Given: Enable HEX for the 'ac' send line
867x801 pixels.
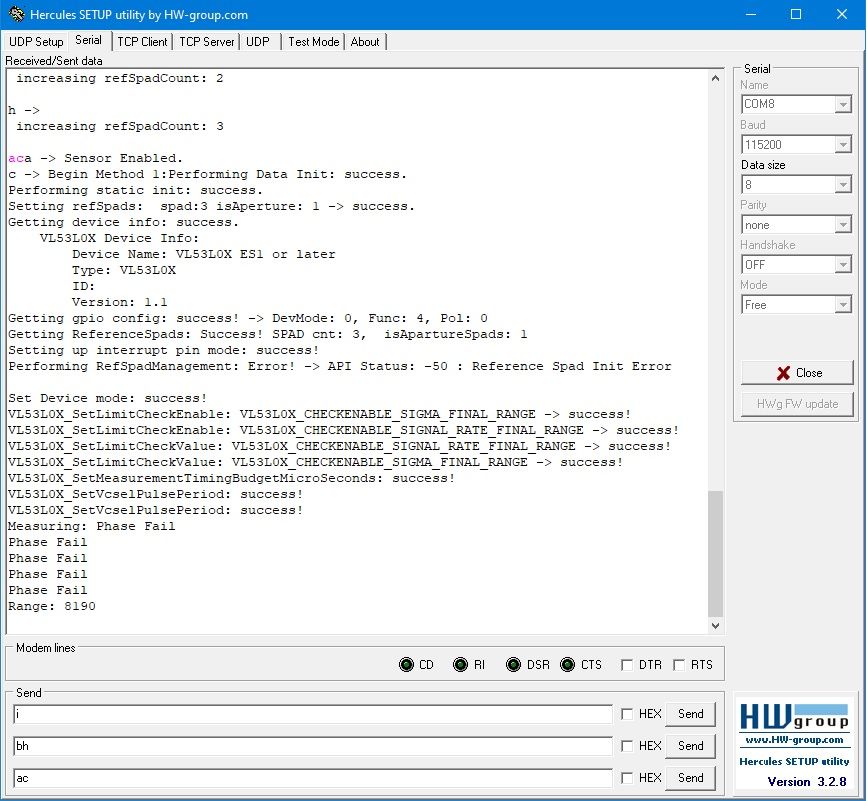Looking at the screenshot, I should (x=626, y=778).
